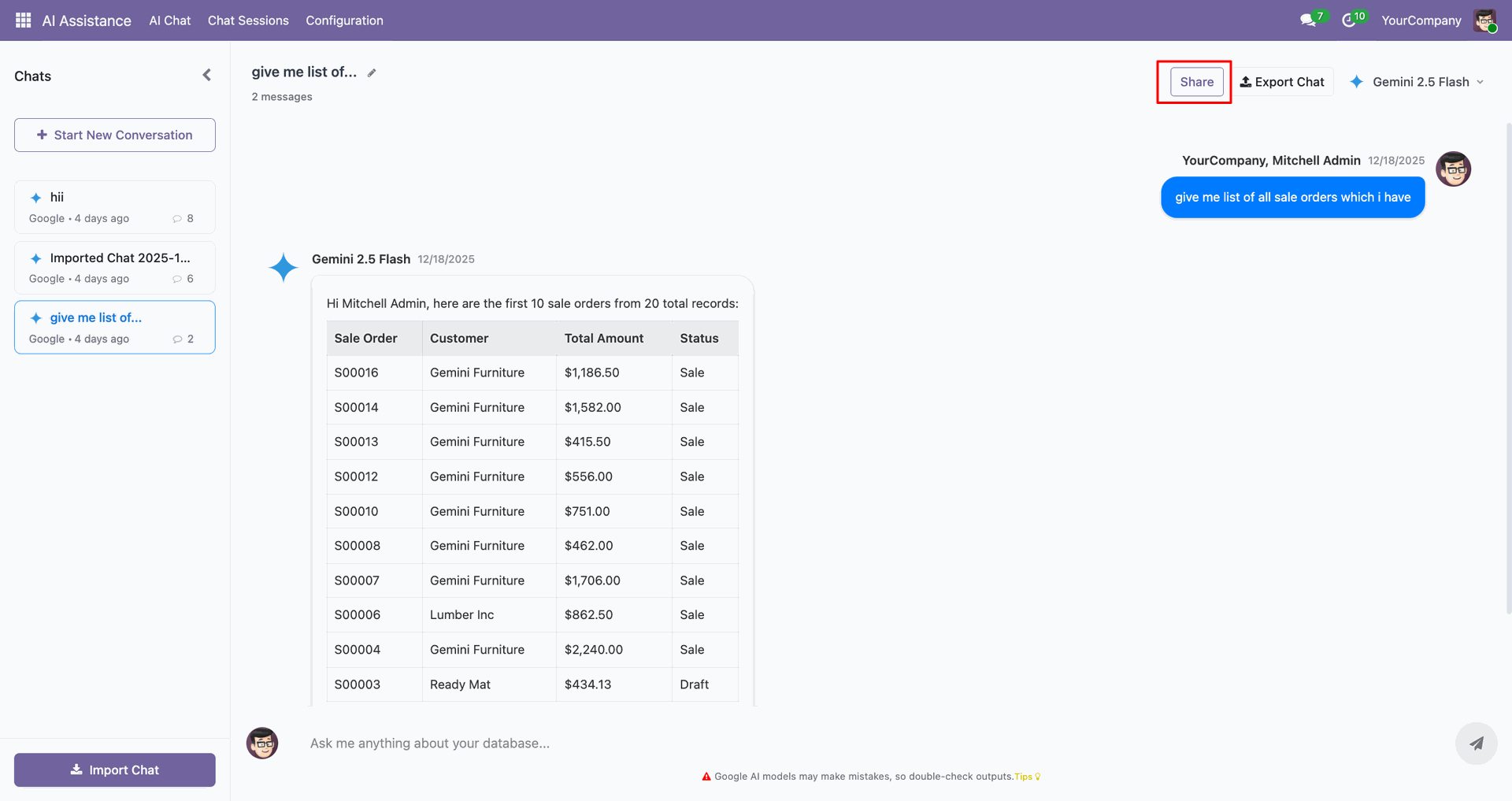The width and height of the screenshot is (1512, 801).
Task: Select the 'hii' chat in sidebar
Action: [x=115, y=207]
